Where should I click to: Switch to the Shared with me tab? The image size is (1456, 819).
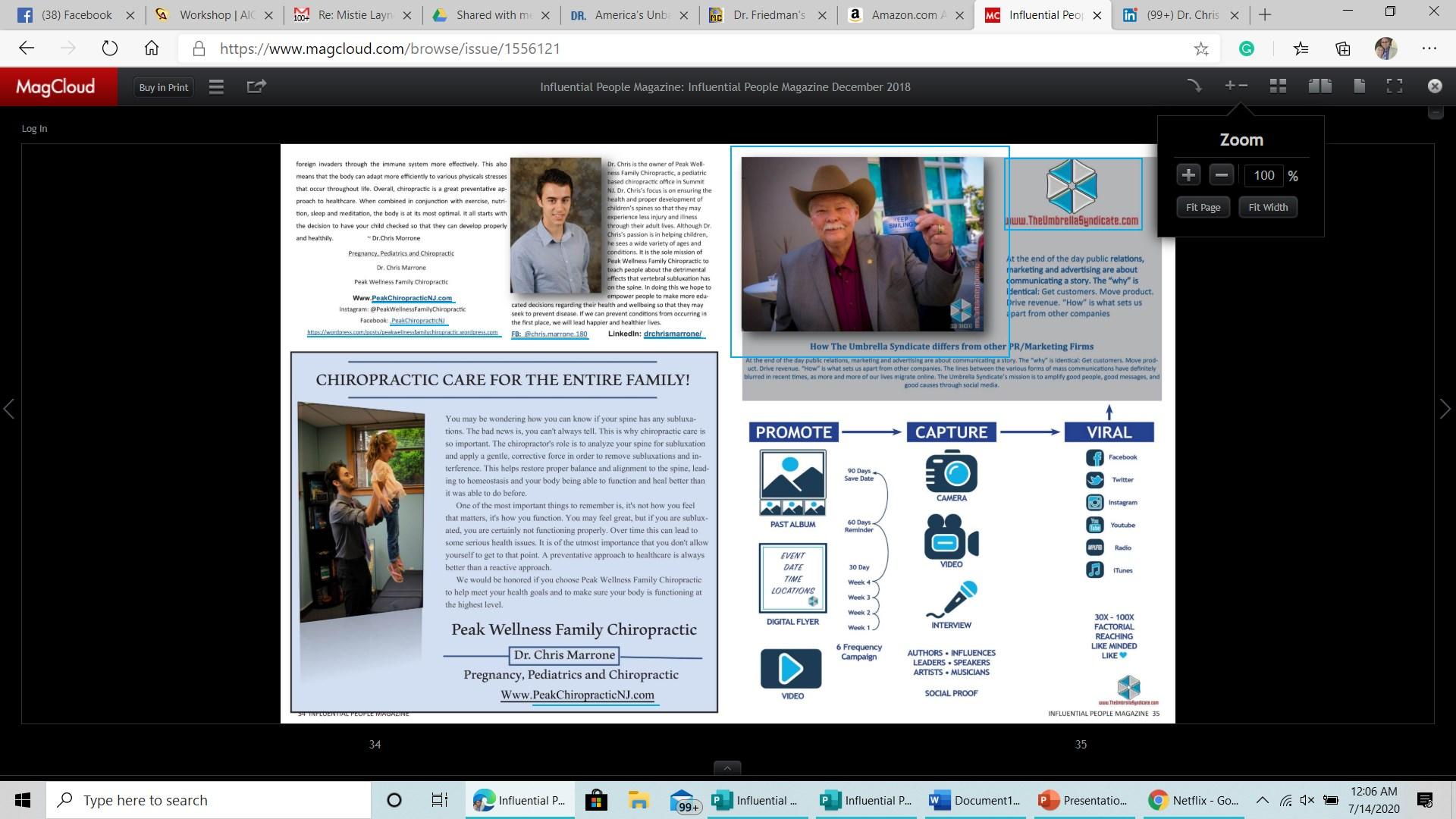point(492,14)
